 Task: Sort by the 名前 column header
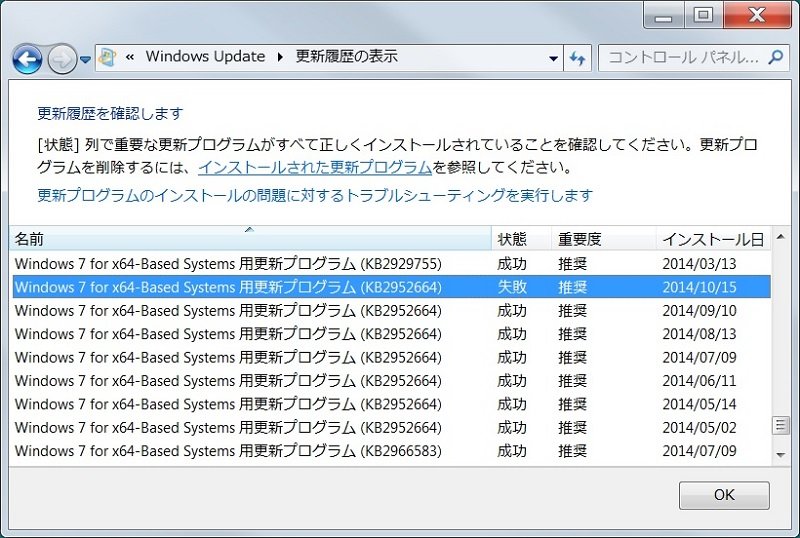pos(250,239)
